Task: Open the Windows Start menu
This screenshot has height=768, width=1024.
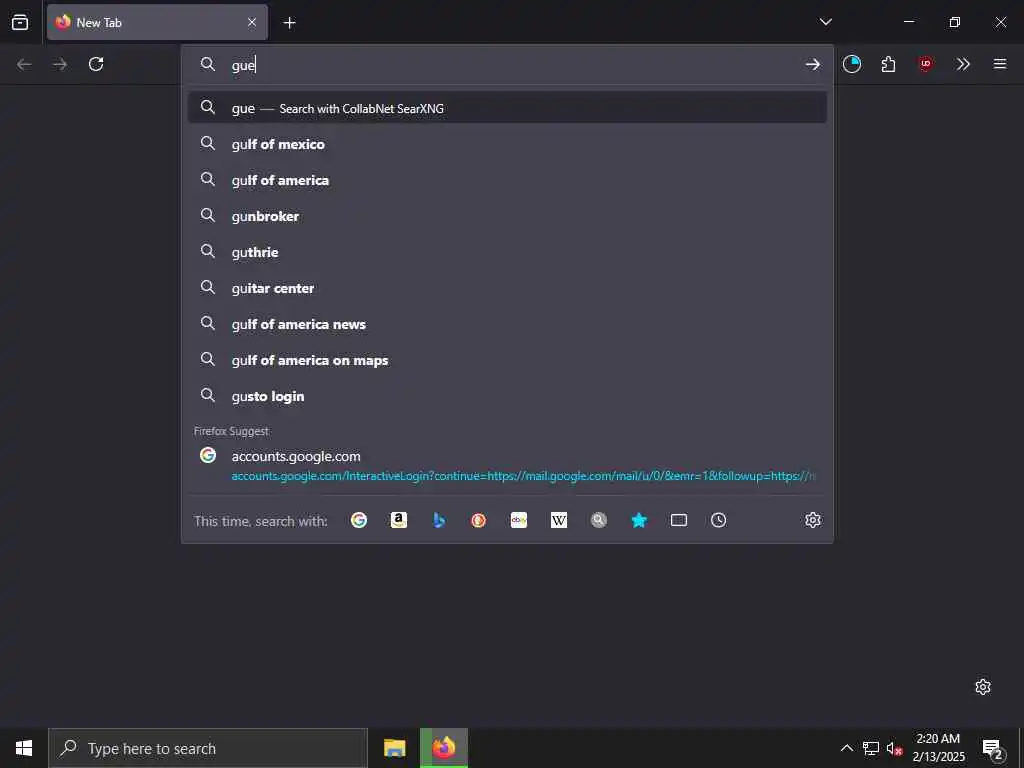Action: point(24,748)
